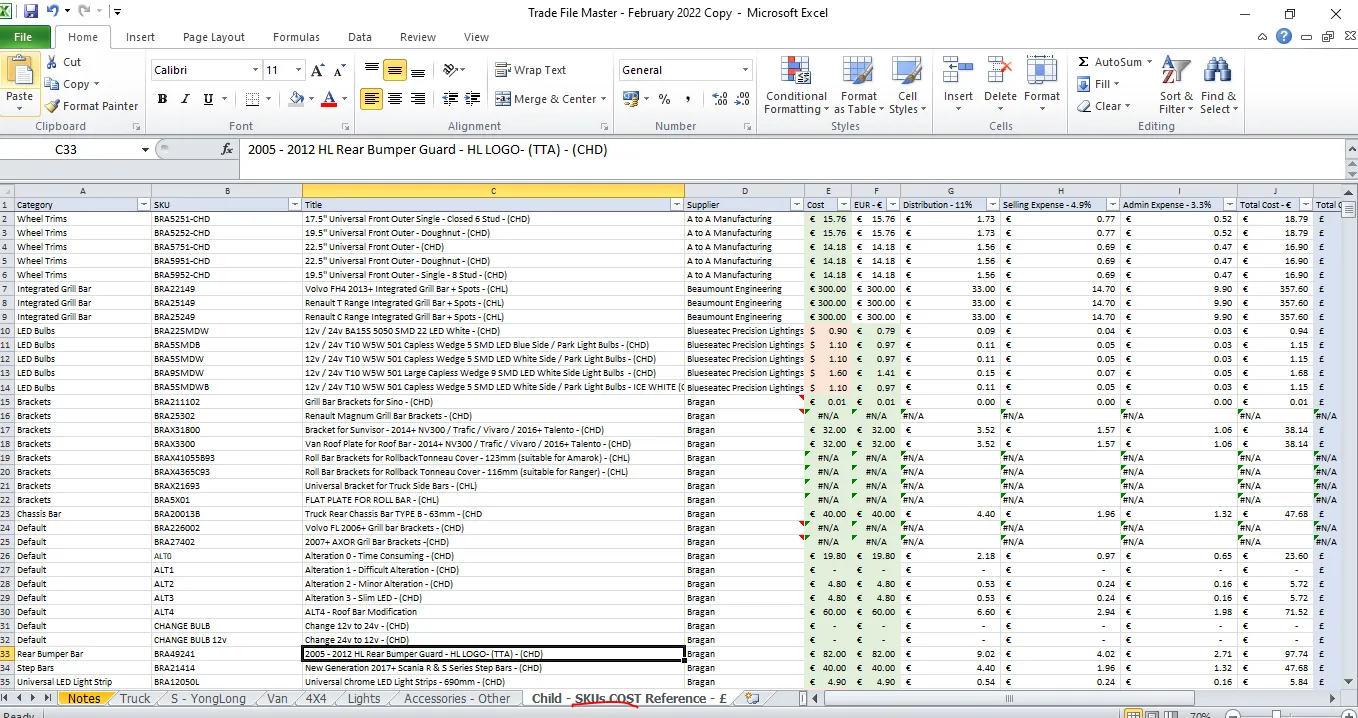Select the Notes sheet tab
The image size is (1358, 718).
pos(84,698)
